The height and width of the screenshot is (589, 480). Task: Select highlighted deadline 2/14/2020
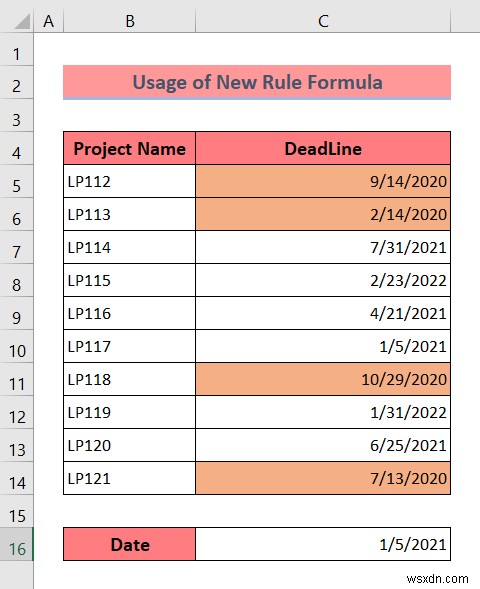point(323,214)
